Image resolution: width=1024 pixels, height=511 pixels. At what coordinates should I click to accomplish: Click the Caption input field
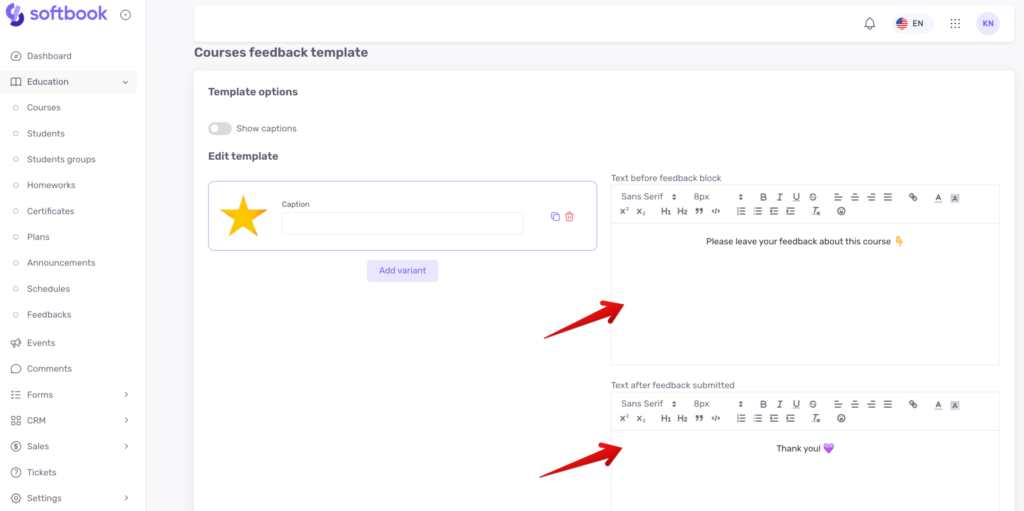402,223
